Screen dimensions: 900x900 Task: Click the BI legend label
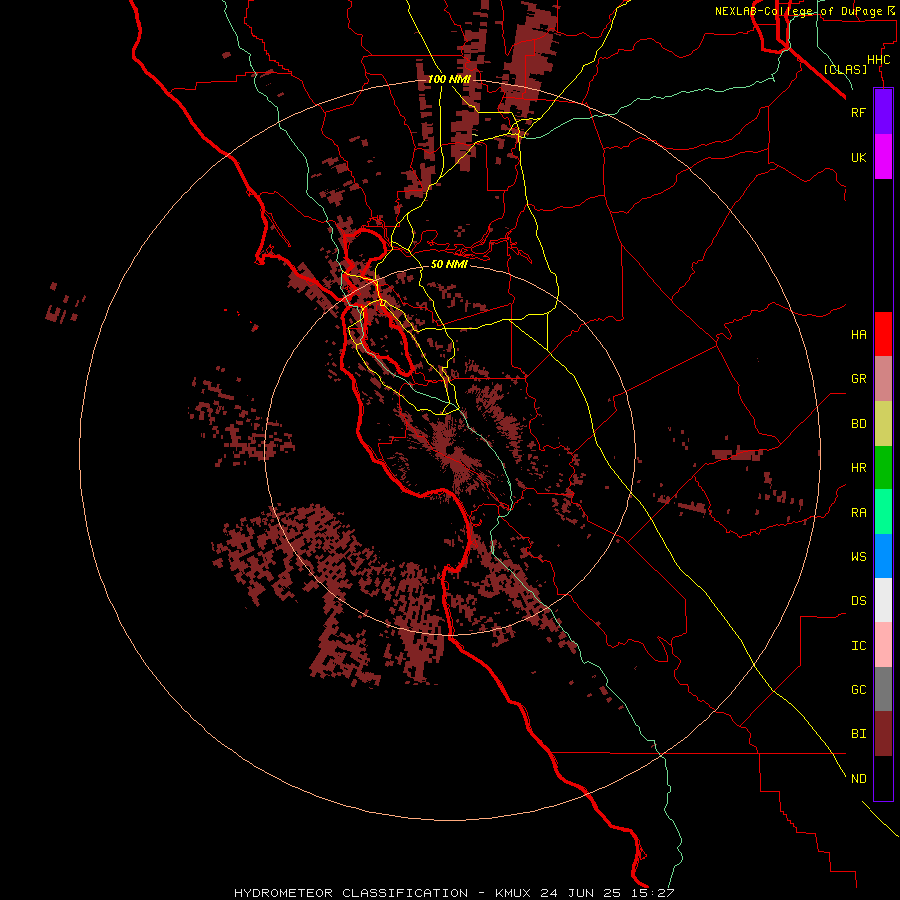858,734
